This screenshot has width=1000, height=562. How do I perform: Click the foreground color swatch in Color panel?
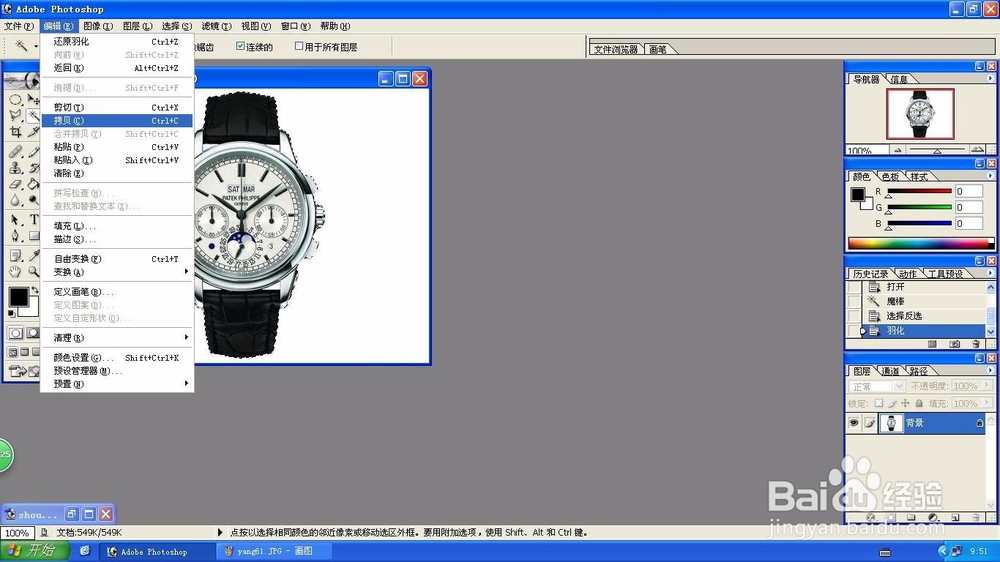point(858,195)
